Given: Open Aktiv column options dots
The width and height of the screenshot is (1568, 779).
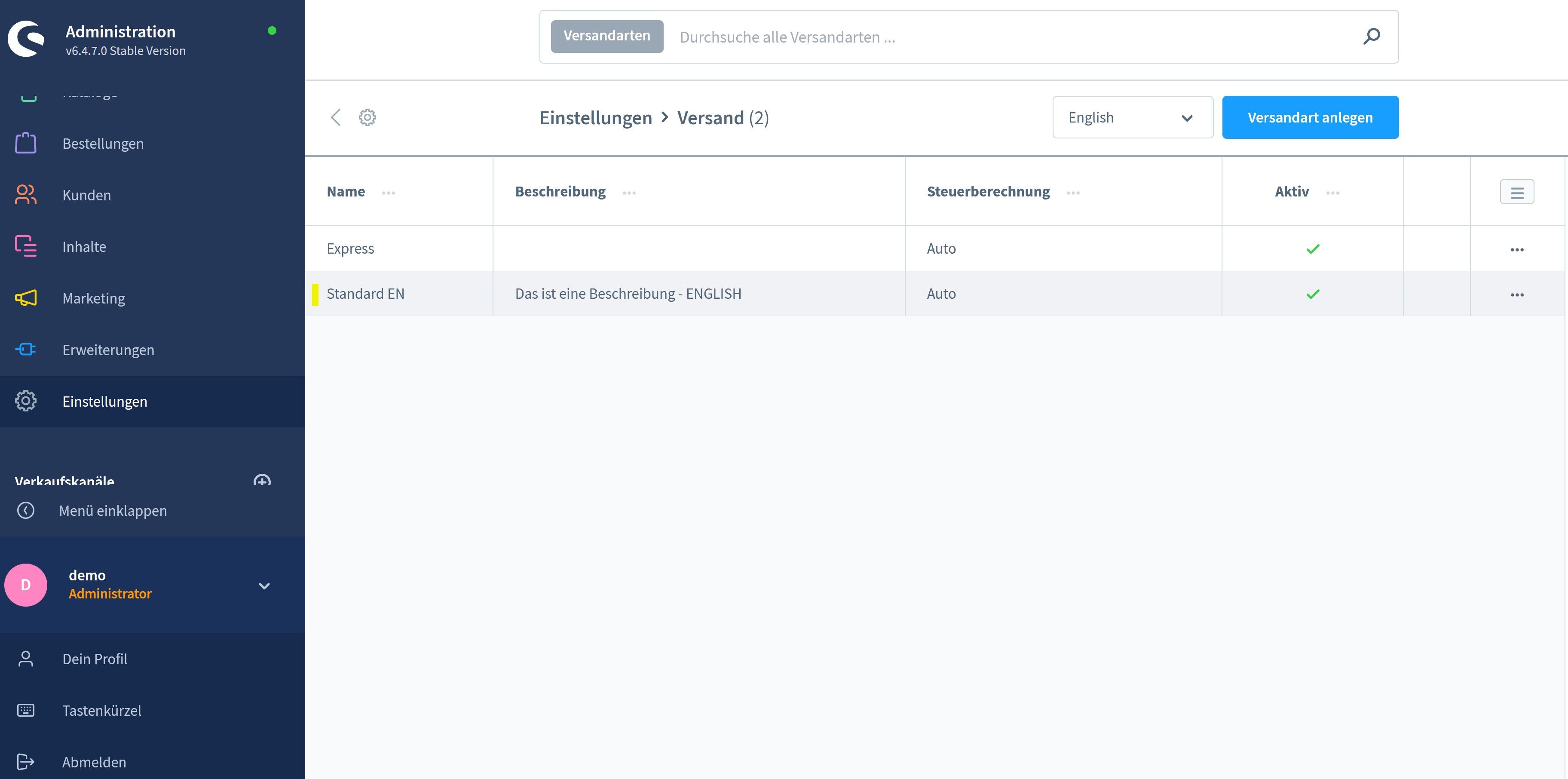Looking at the screenshot, I should [1332, 193].
